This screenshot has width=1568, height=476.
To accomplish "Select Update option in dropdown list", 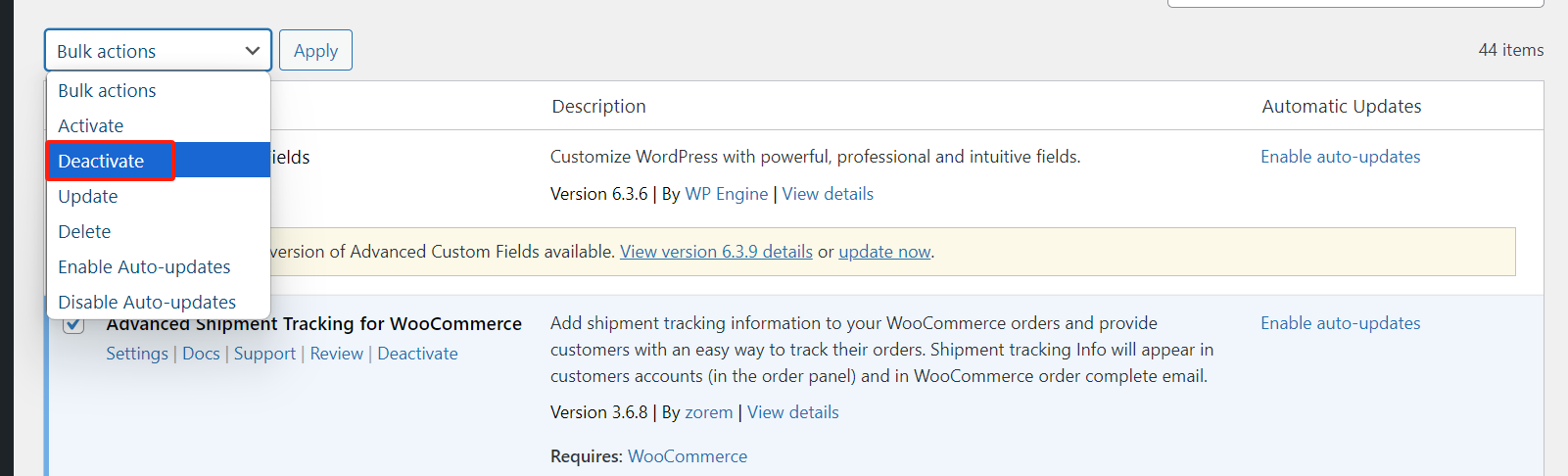I will 88,197.
